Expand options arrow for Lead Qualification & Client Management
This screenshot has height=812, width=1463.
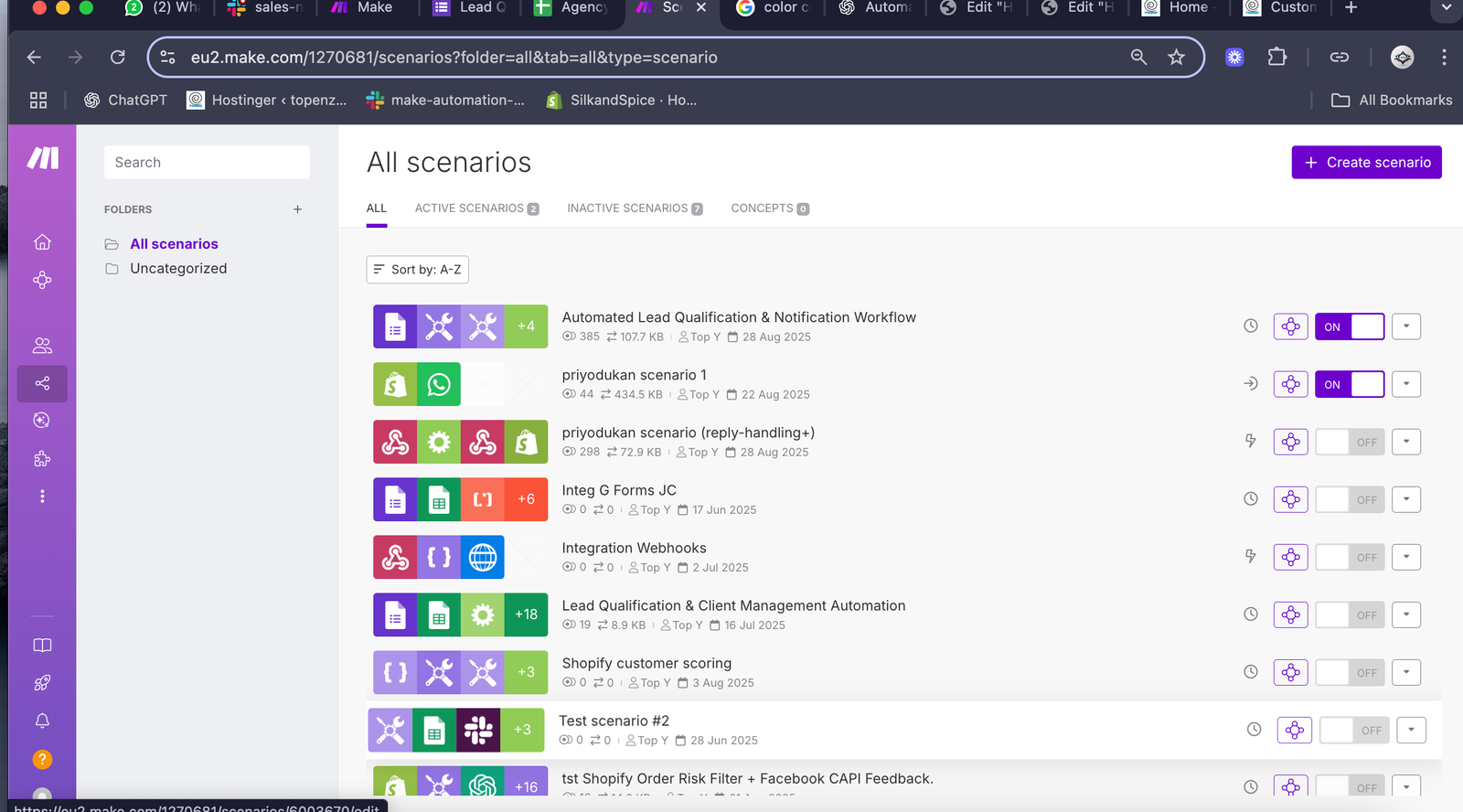(1405, 614)
